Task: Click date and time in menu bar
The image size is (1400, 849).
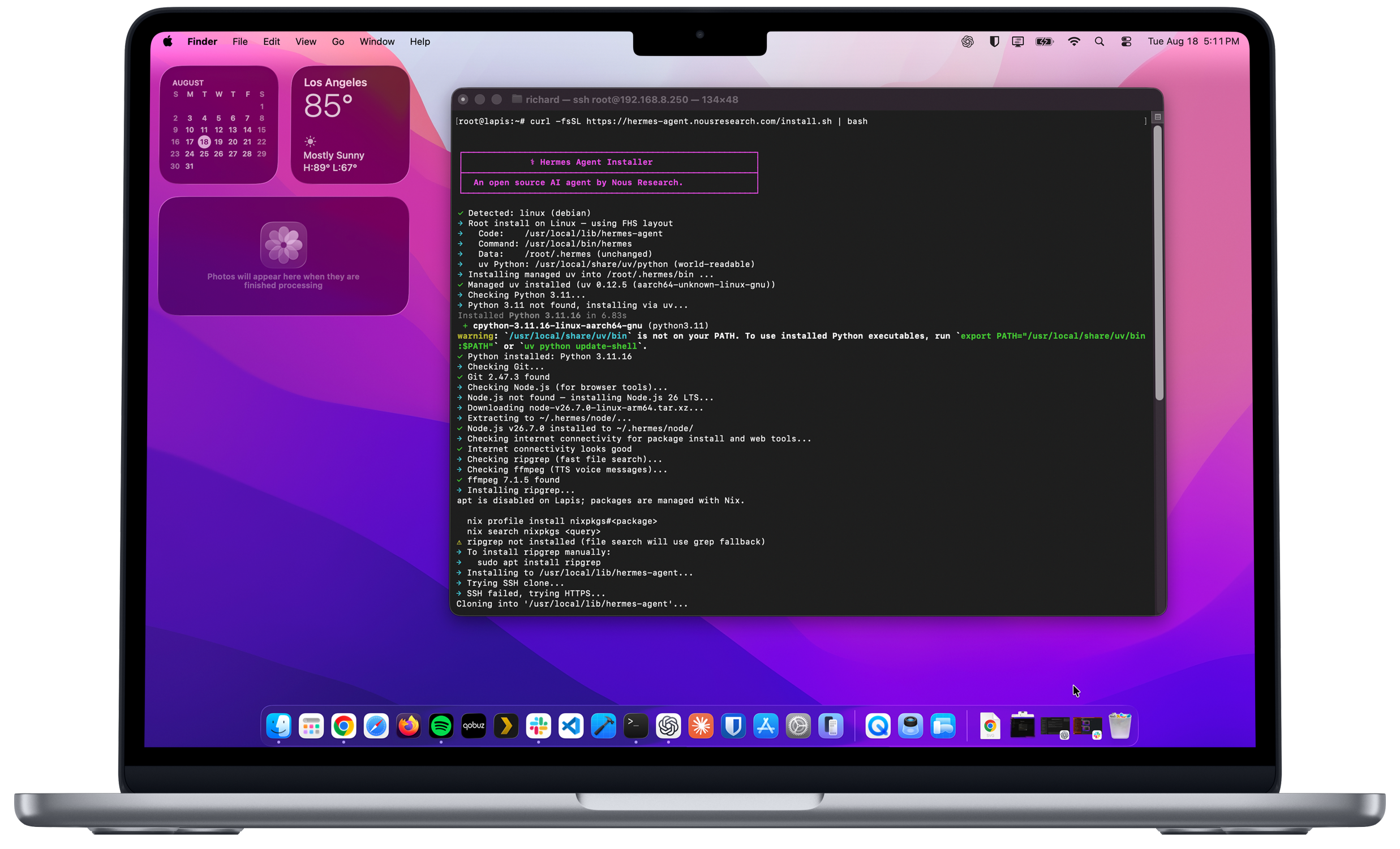Action: 1193,41
